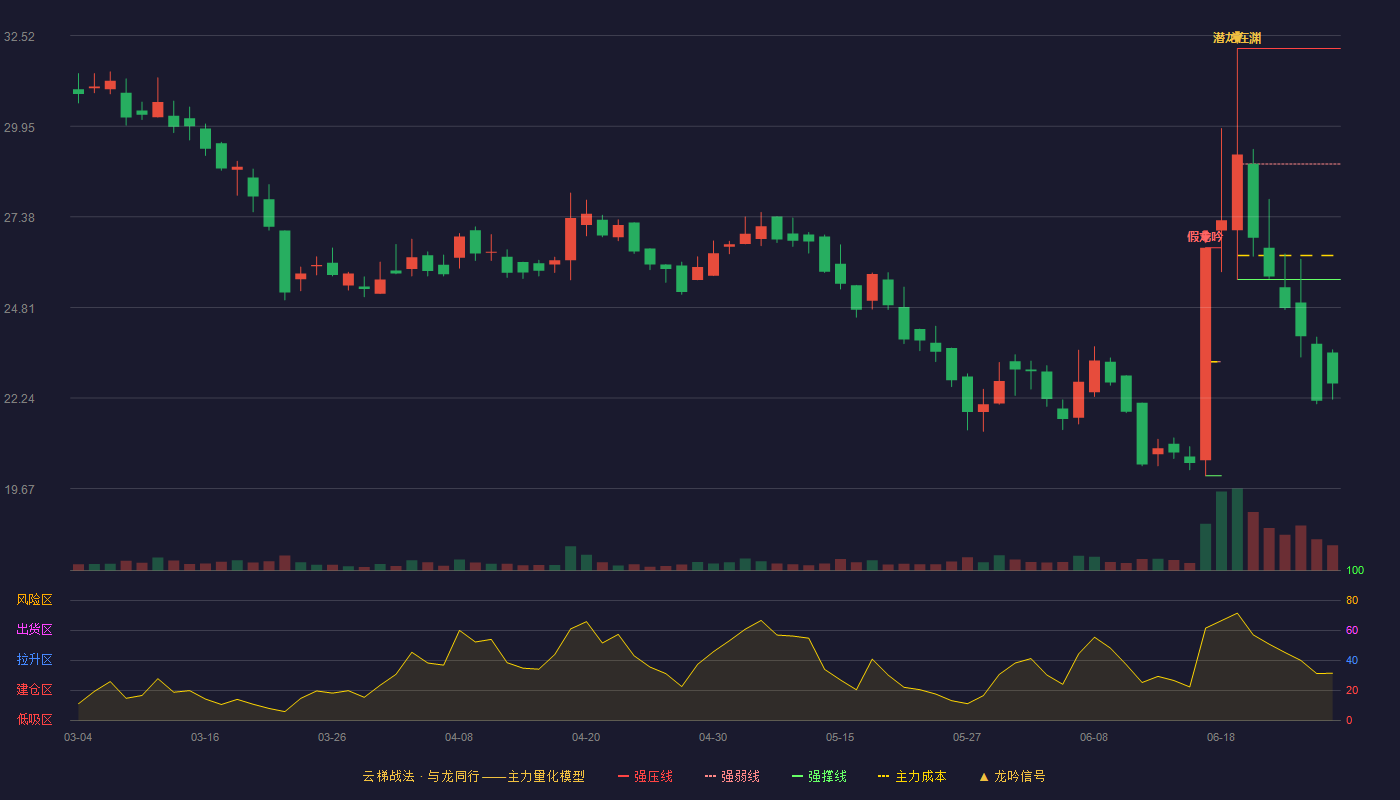The height and width of the screenshot is (800, 1400).
Task: Click the 风险区 zone label
Action: pos(34,600)
